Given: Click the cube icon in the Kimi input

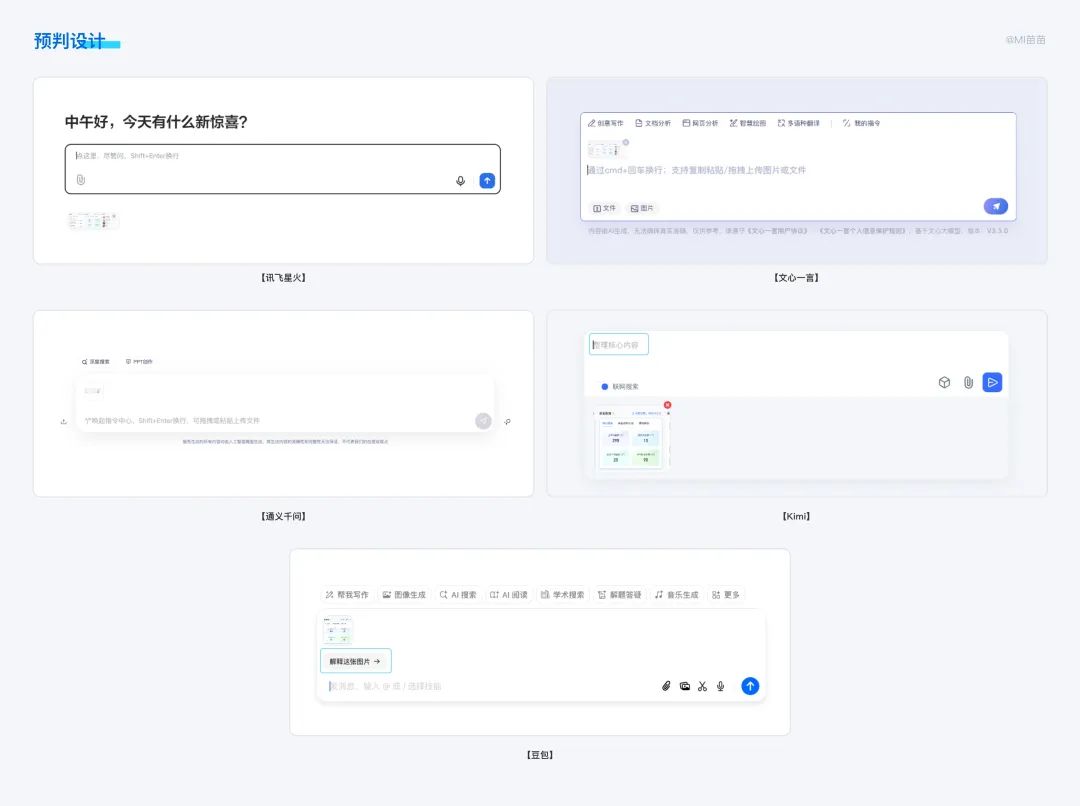Looking at the screenshot, I should [944, 382].
